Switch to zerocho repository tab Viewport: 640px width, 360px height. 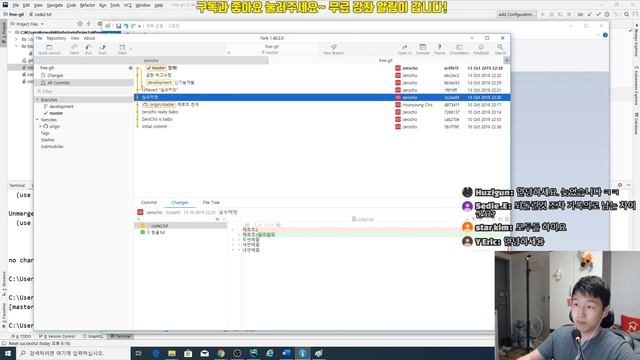151,60
